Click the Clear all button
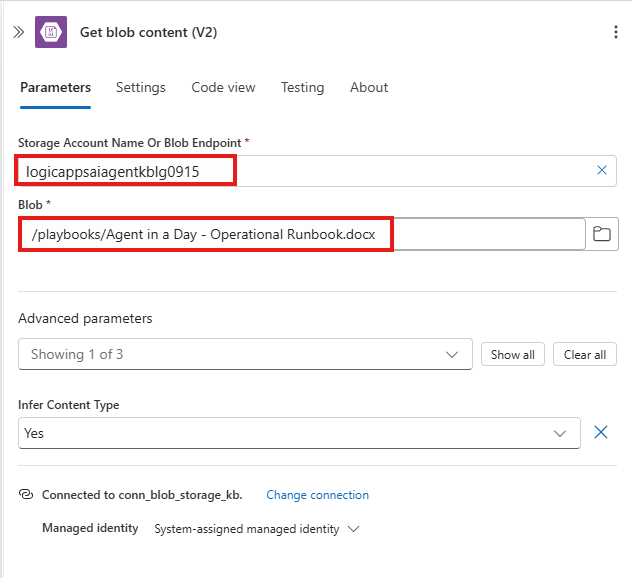Viewport: 632px width, 578px height. [x=585, y=355]
